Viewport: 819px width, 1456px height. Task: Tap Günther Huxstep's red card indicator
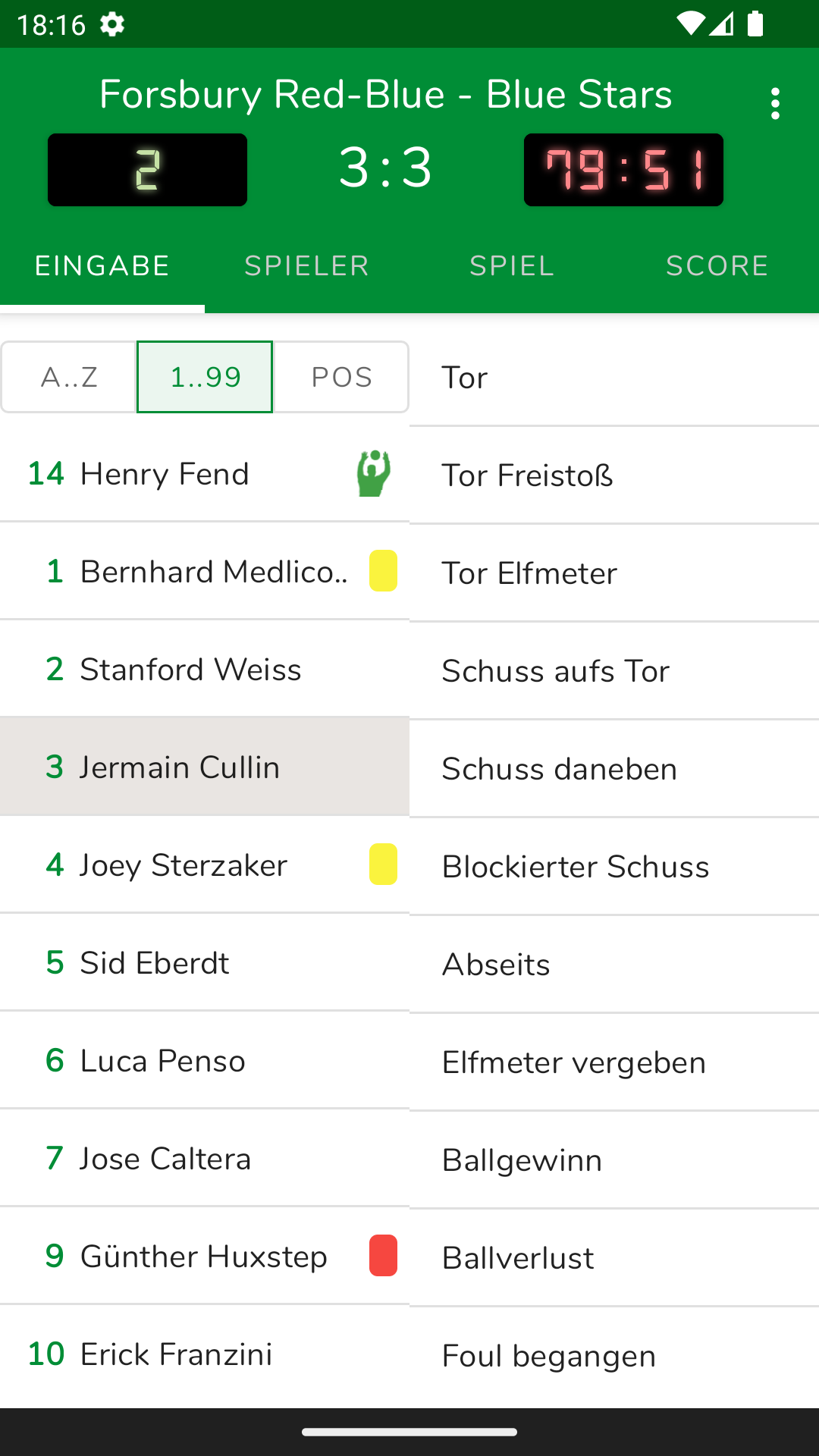(383, 1256)
